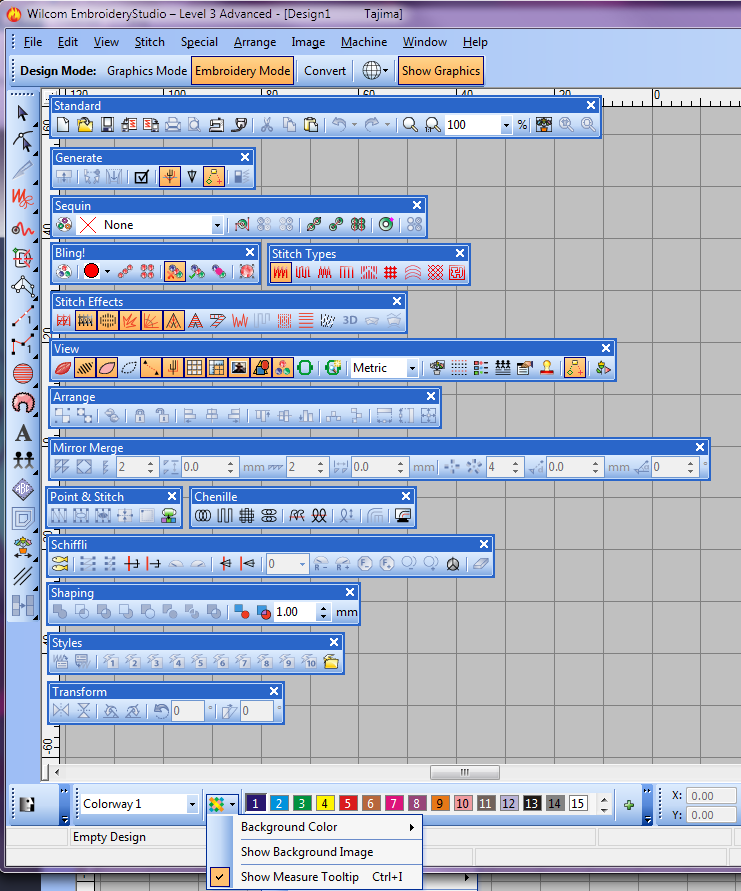Open the Arrange menu
Viewport: 741px width, 891px height.
click(x=255, y=42)
